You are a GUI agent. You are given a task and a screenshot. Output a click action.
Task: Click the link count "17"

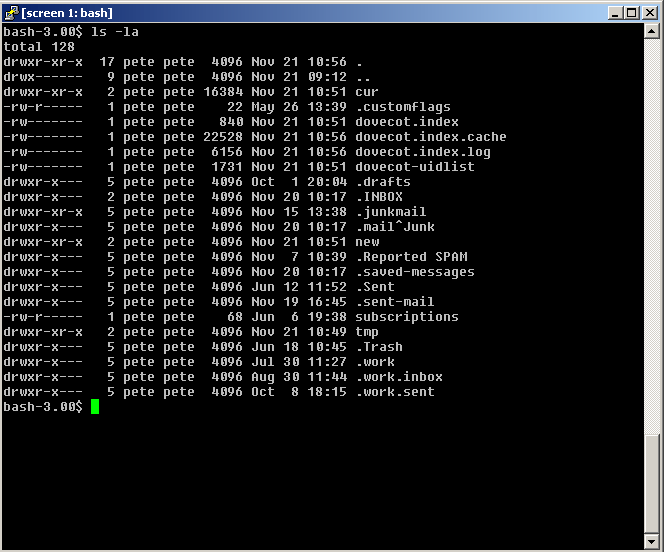coord(107,62)
